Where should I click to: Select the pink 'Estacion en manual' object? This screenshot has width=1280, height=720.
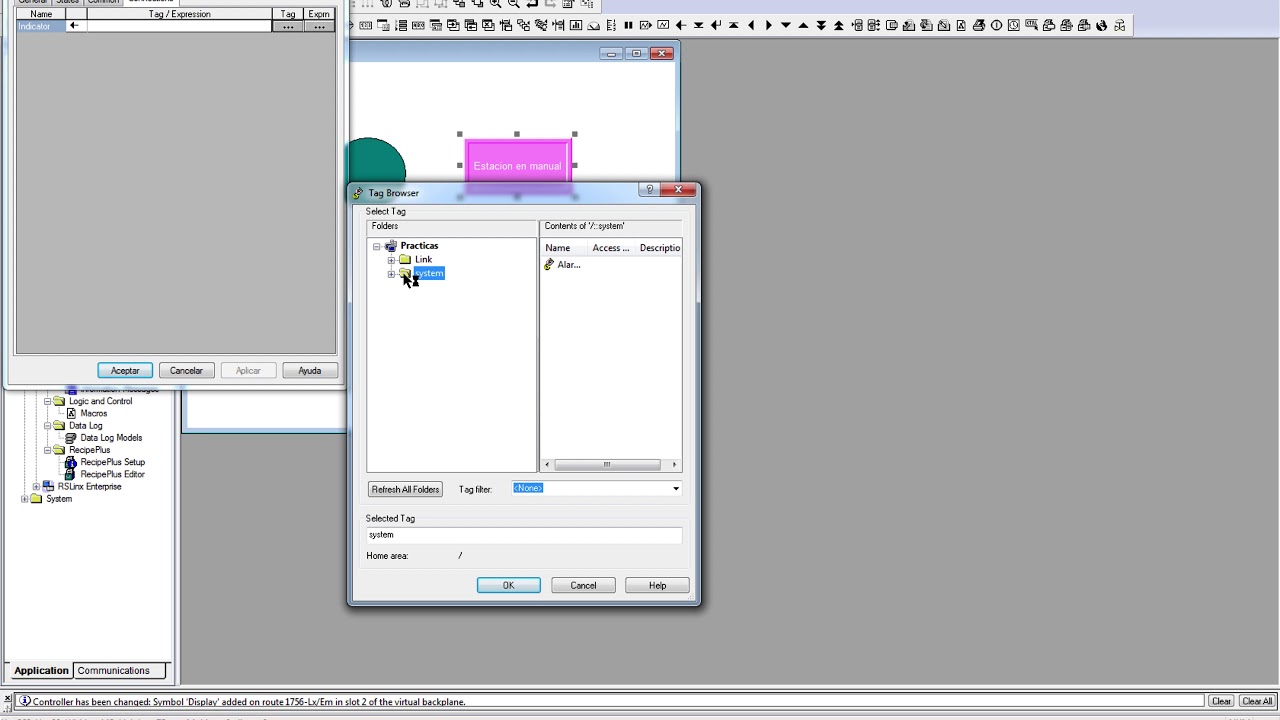click(x=517, y=166)
